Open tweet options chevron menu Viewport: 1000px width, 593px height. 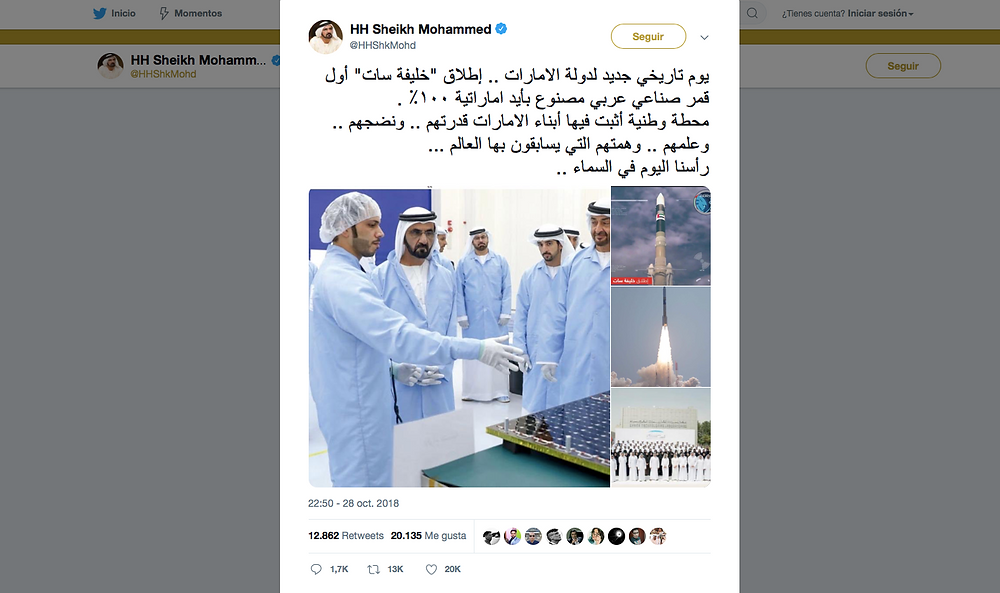[704, 37]
